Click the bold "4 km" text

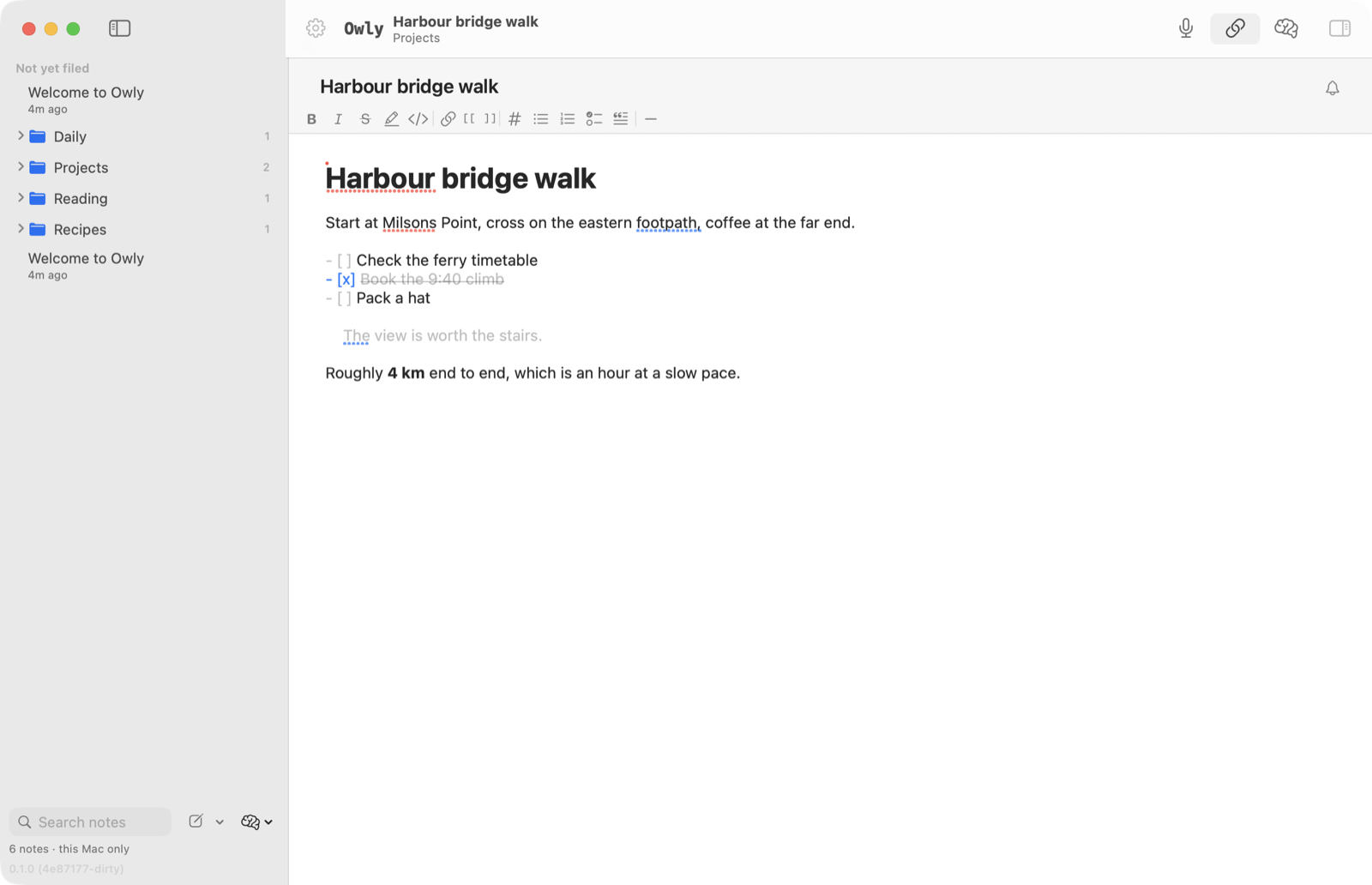click(x=406, y=373)
